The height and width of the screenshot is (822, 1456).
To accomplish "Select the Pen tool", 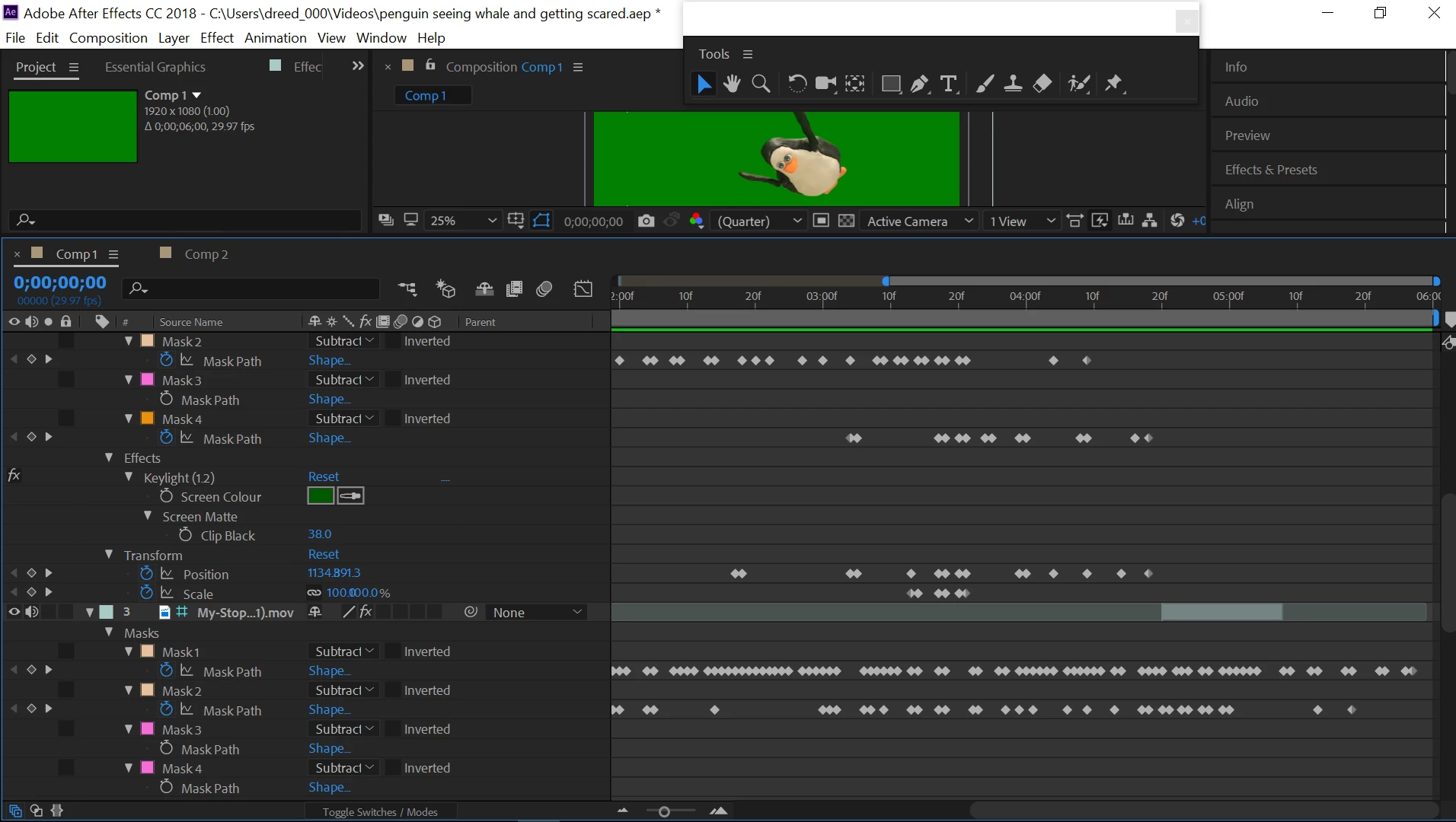I will (920, 84).
